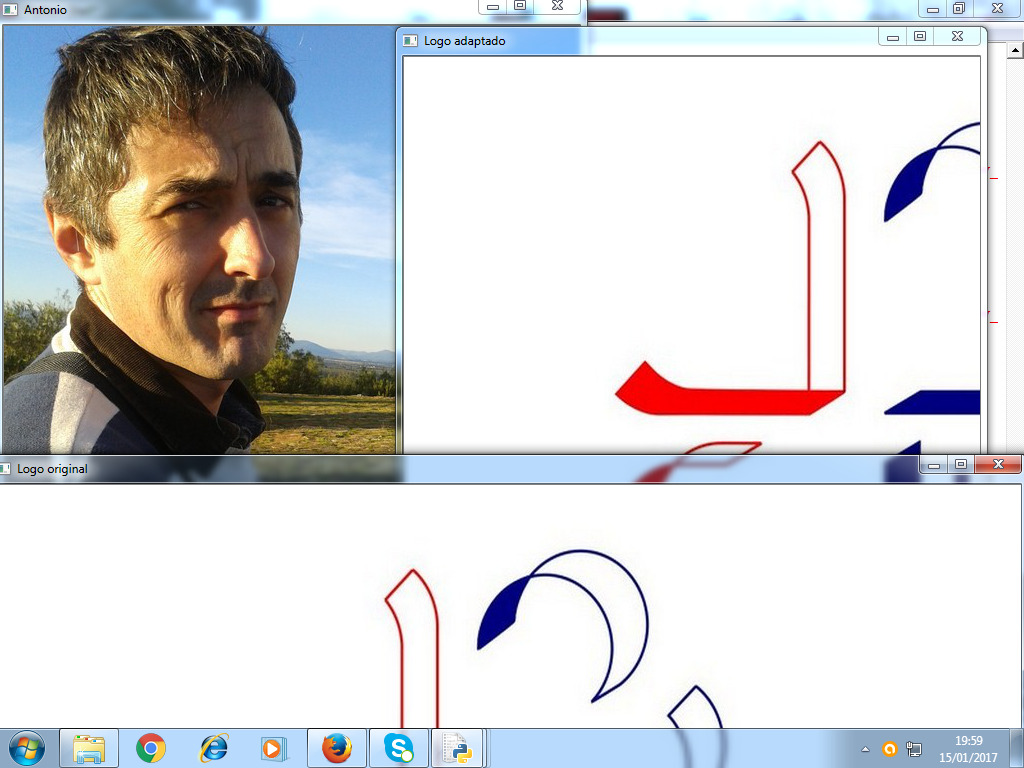Screen dimensions: 1024x768
Task: Switch to Skype in the taskbar
Action: click(x=398, y=748)
